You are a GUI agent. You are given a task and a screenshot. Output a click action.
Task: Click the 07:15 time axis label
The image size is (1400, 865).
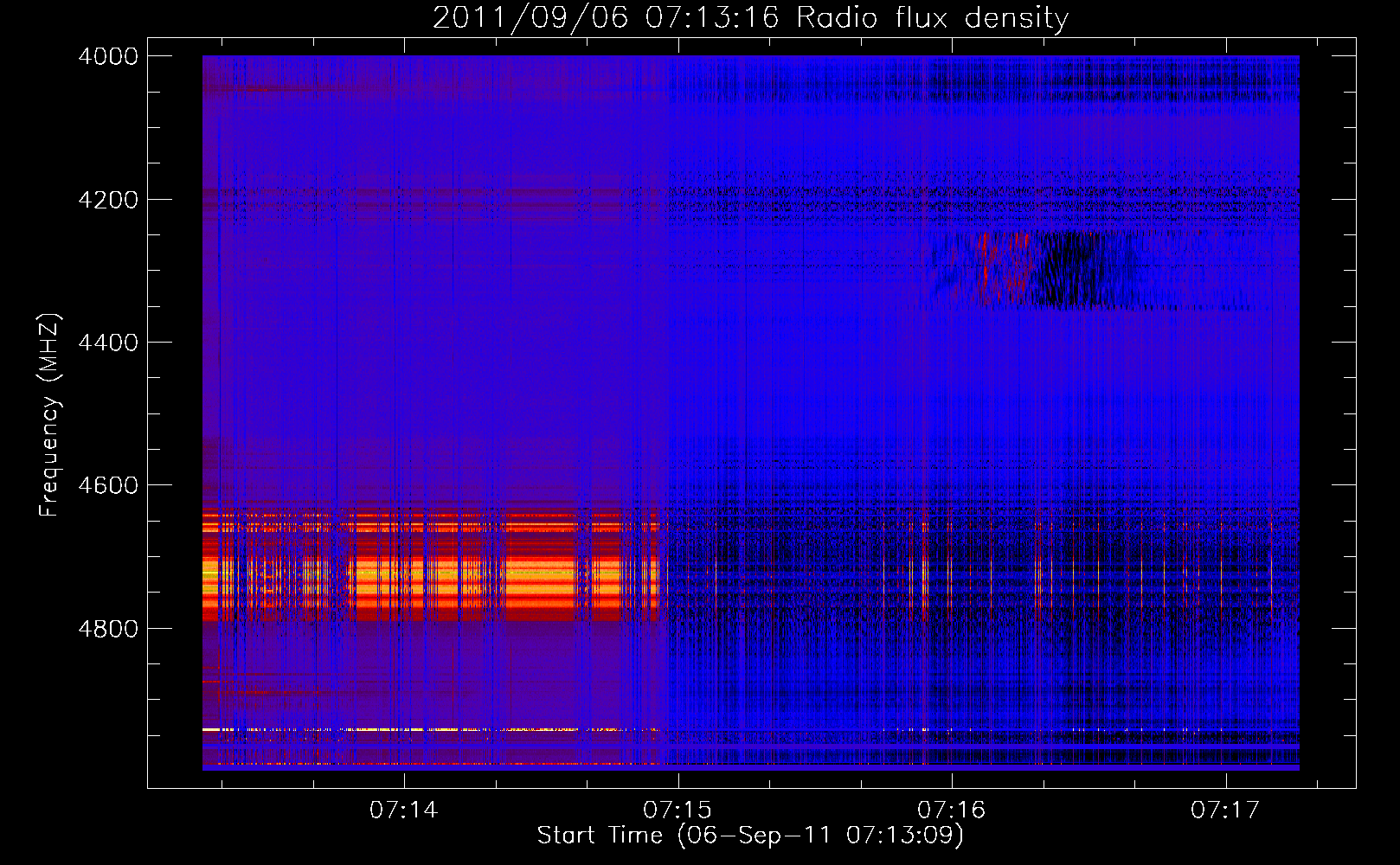pyautogui.click(x=678, y=811)
